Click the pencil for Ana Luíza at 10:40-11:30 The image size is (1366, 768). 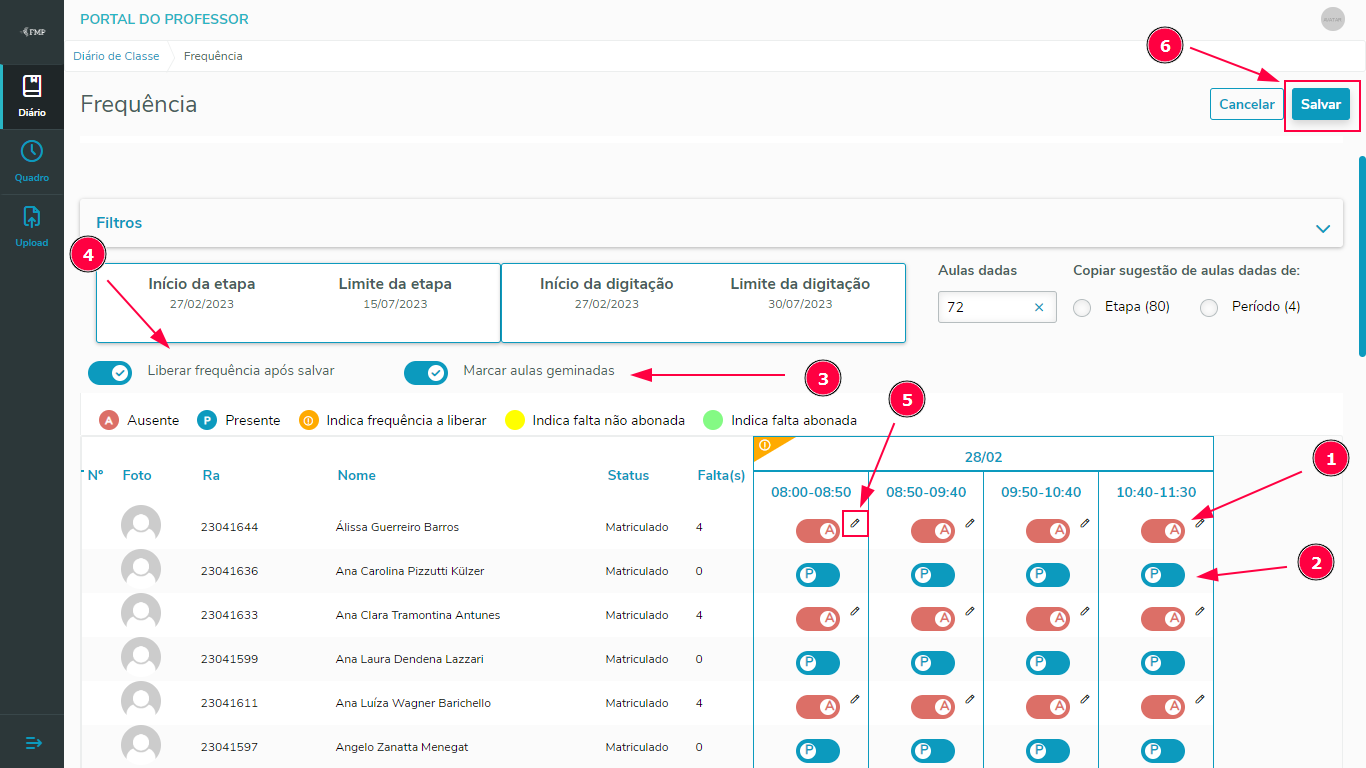1200,699
